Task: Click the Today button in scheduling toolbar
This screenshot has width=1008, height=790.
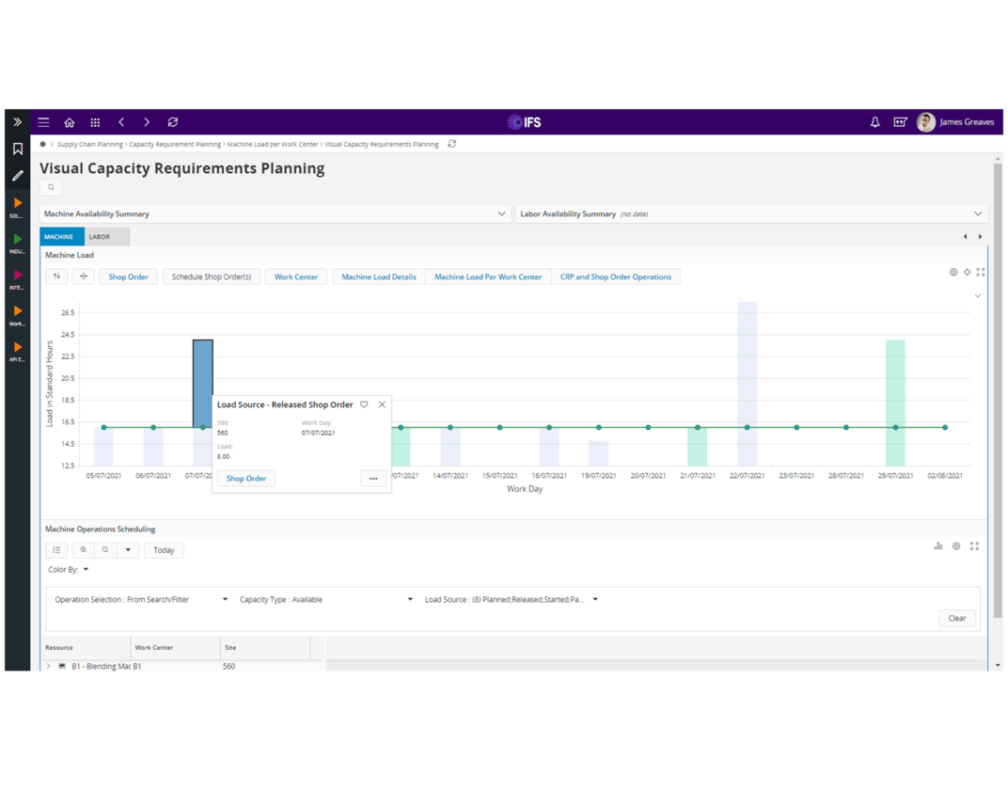Action: (163, 550)
